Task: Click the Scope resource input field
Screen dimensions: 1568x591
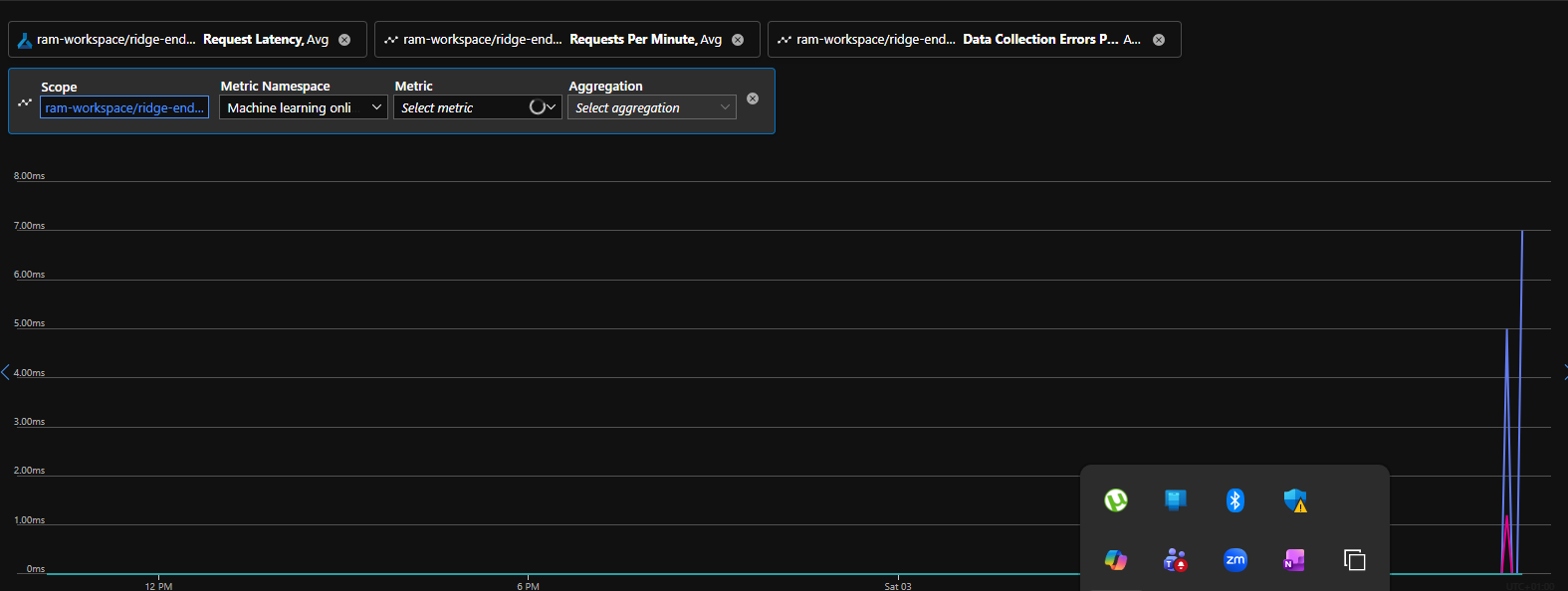Action: 124,107
